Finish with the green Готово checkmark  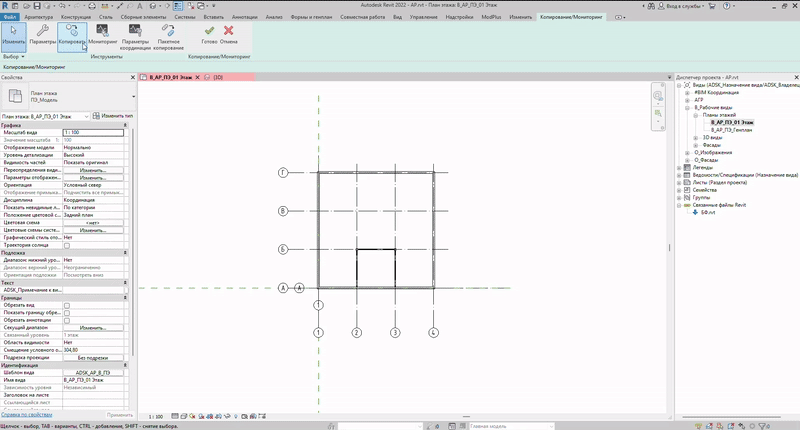pyautogui.click(x=209, y=35)
